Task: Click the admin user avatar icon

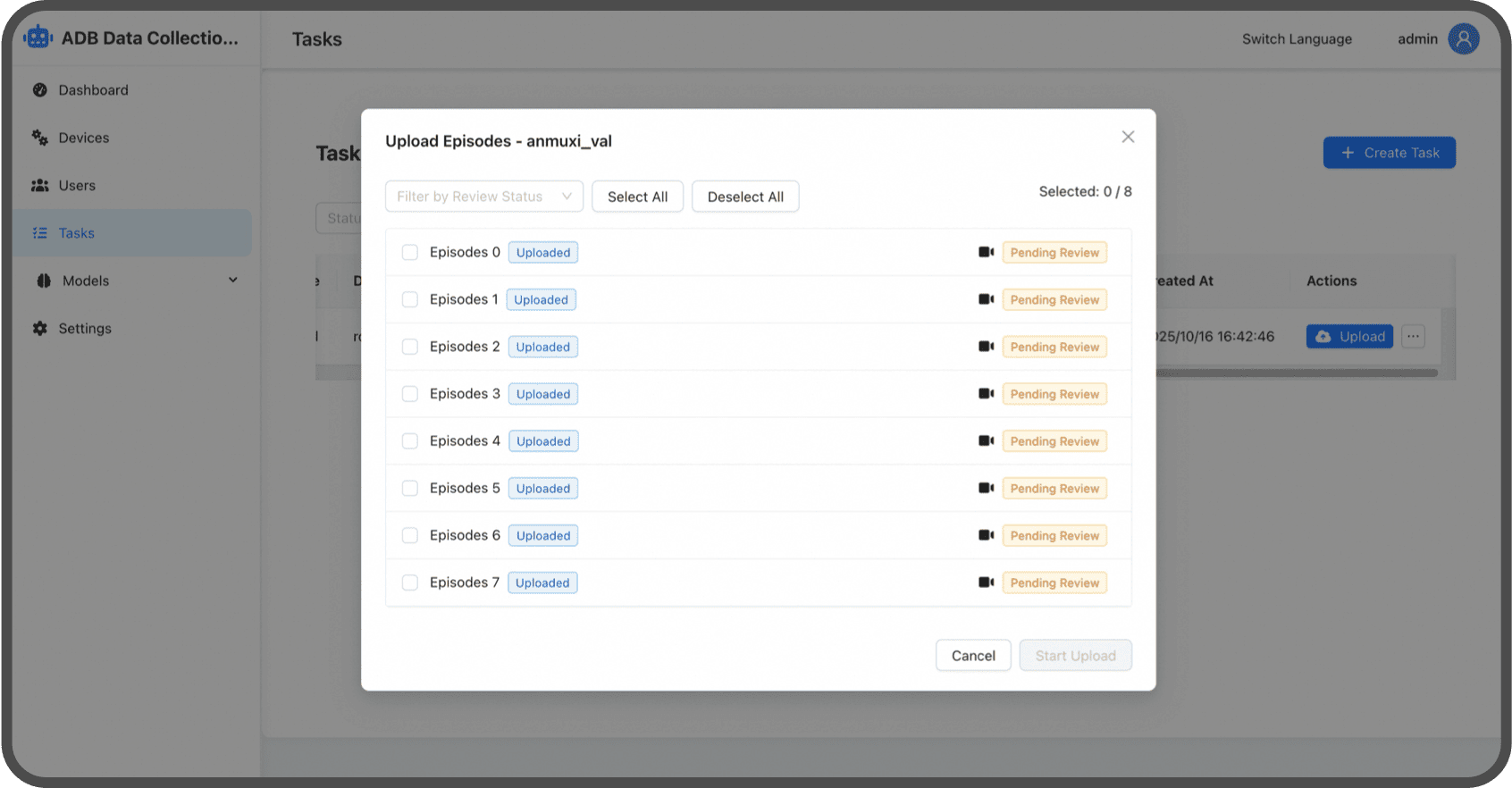Action: tap(1463, 39)
